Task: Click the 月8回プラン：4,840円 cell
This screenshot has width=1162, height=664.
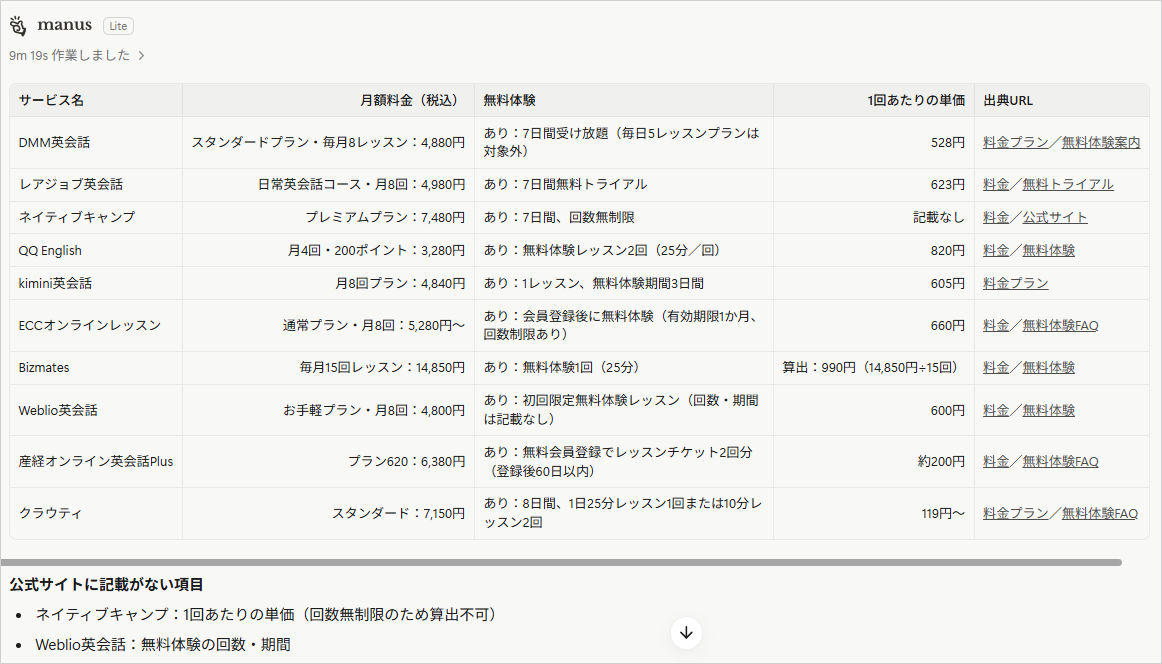Action: (328, 283)
